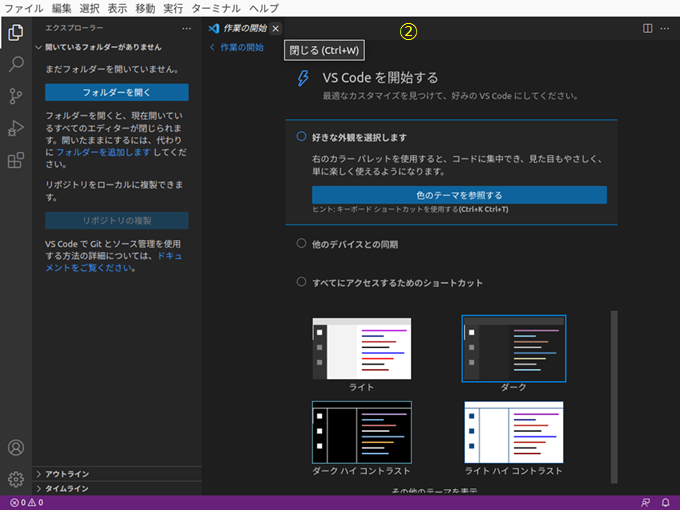Expand the タイムライン section
Viewport: 680px width, 510px height.
(68, 489)
